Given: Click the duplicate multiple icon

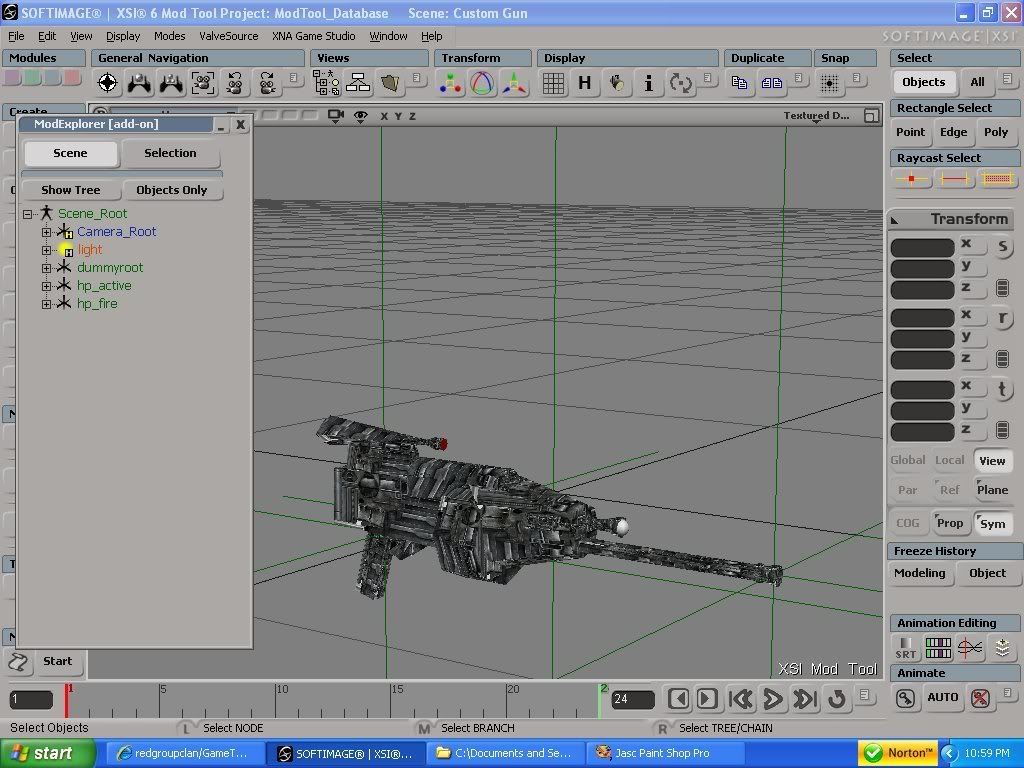Looking at the screenshot, I should click(771, 83).
